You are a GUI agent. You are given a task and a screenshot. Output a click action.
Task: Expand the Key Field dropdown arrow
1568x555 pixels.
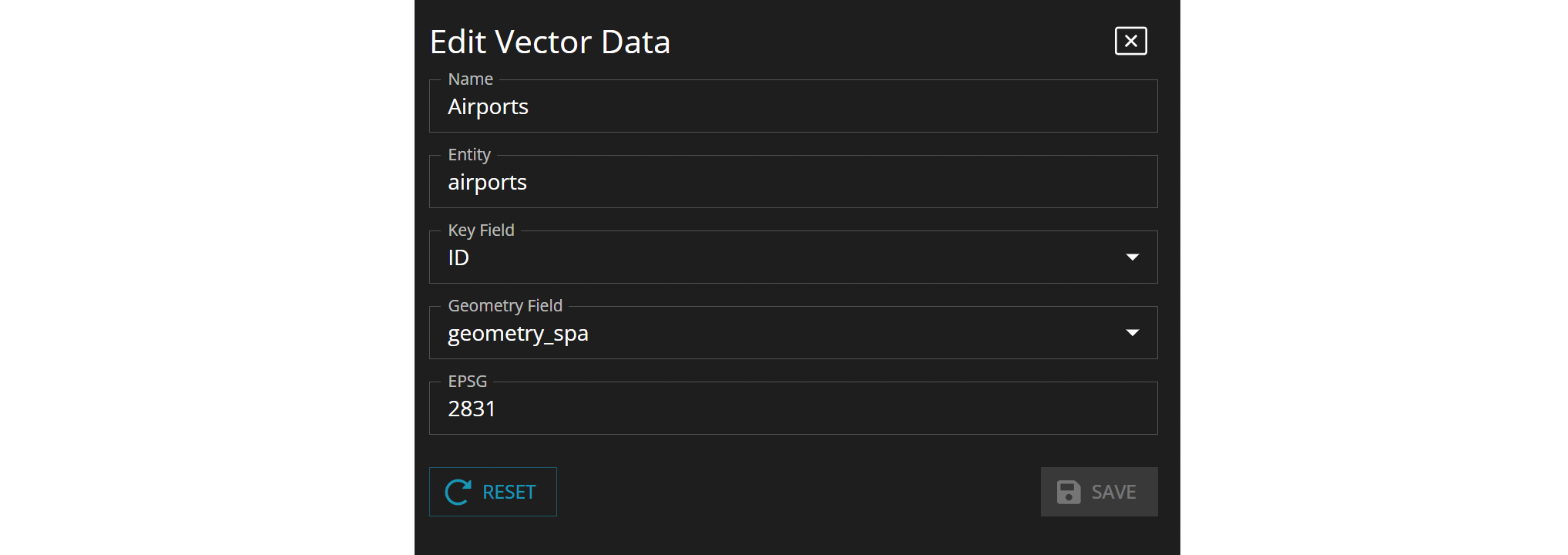tap(1132, 257)
